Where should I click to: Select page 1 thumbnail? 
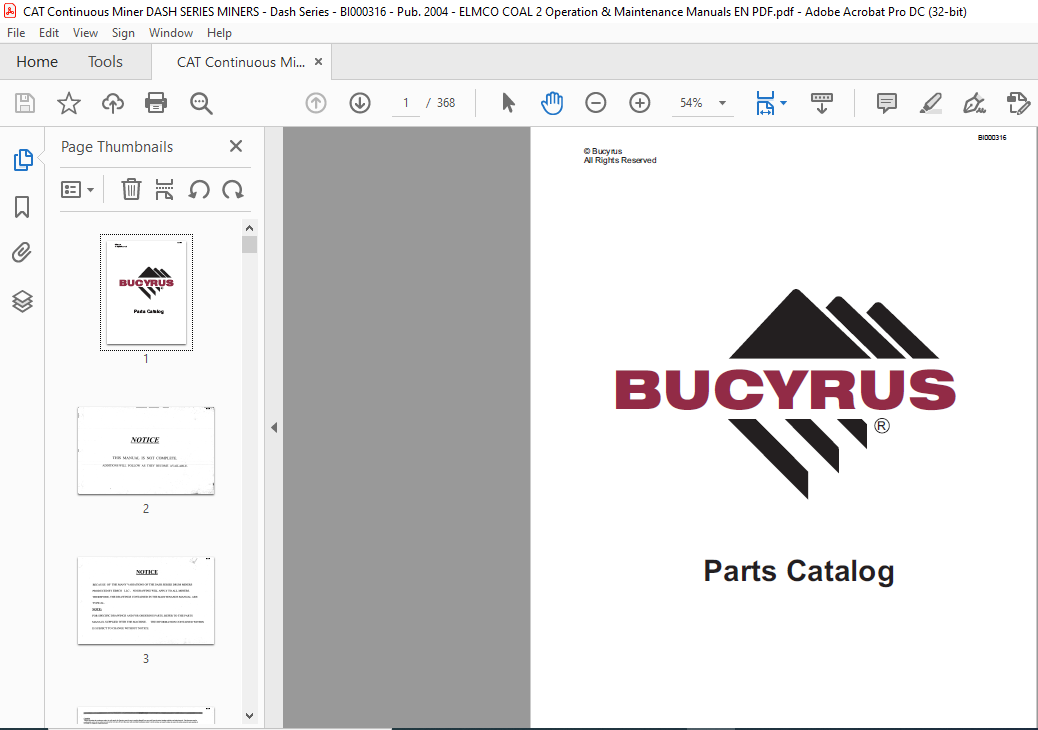[146, 292]
